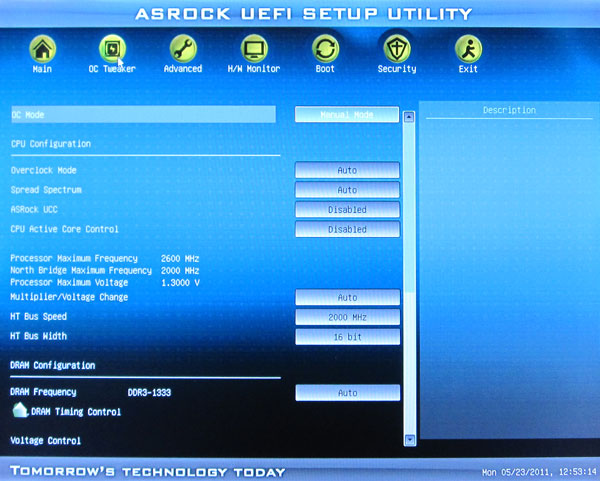This screenshot has height=481, width=600.
Task: Click Processor Maximum Frequency 2600 MHz value
Action: click(x=180, y=259)
